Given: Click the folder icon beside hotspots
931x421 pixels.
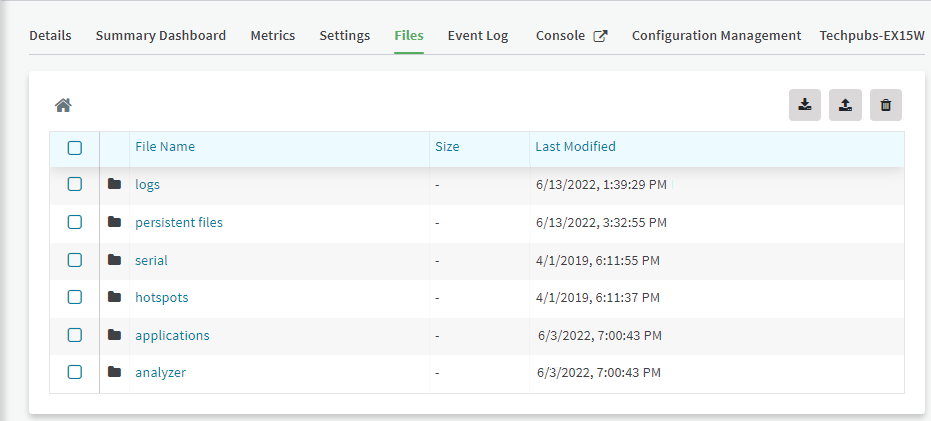Looking at the screenshot, I should (x=115, y=297).
